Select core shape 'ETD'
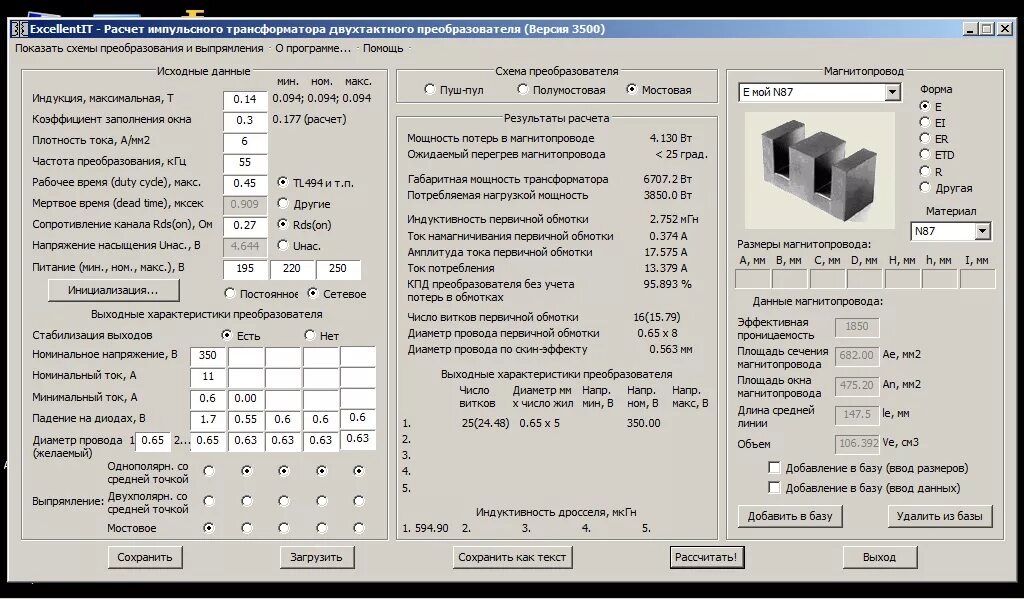This screenshot has height=600, width=1024. point(925,155)
